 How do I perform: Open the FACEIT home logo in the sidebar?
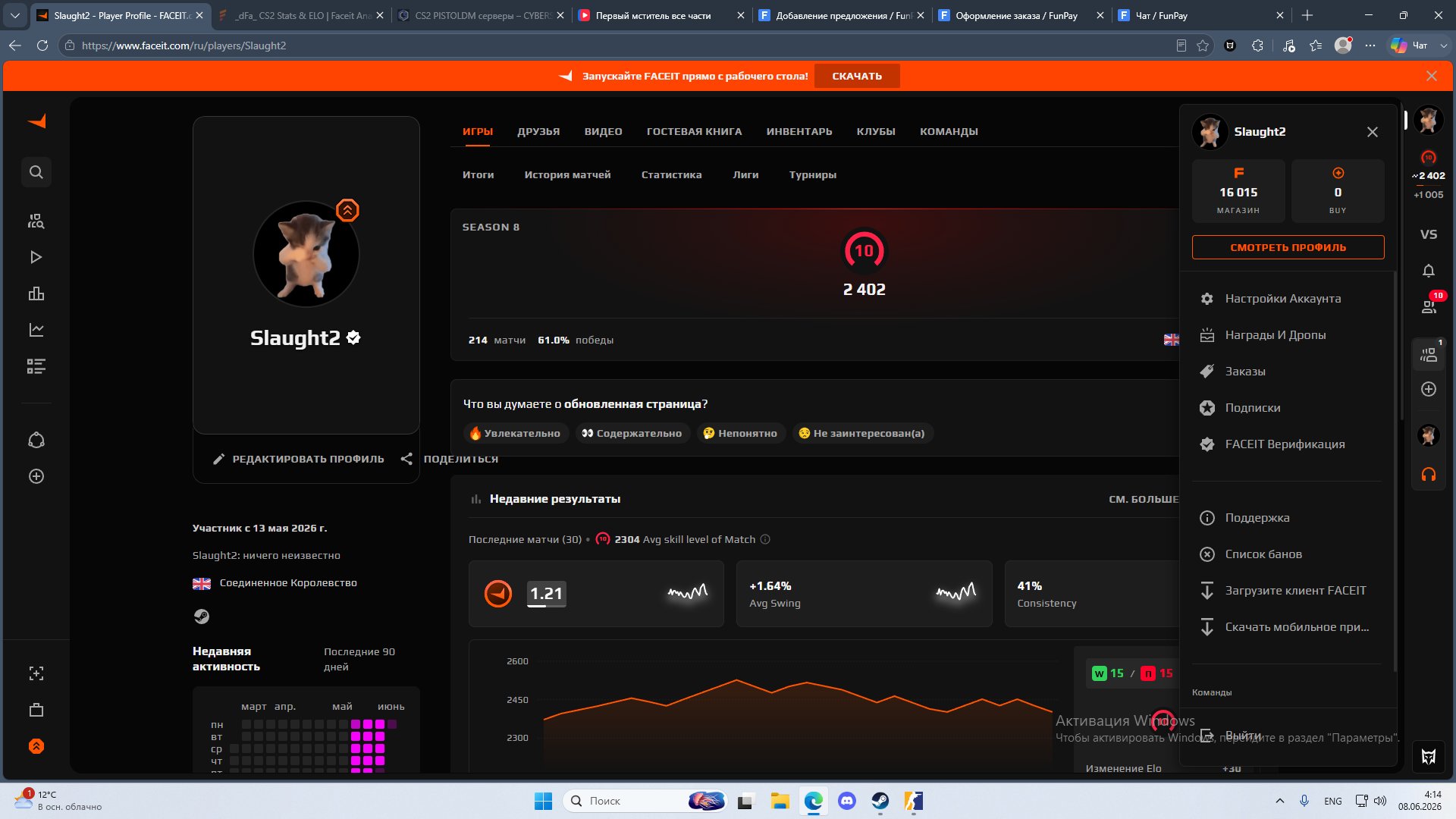coord(36,121)
